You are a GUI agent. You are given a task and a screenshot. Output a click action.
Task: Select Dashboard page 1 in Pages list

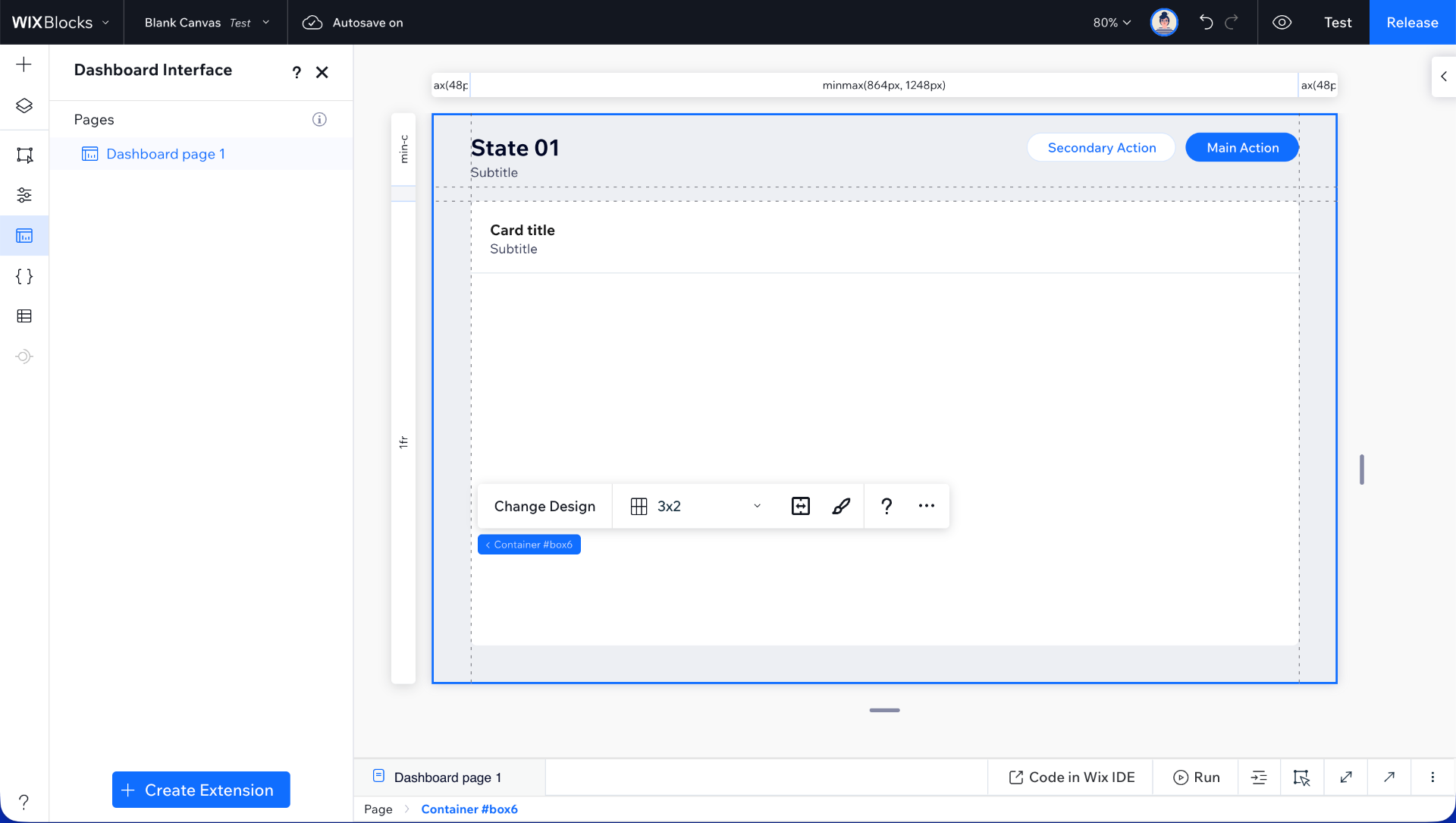(x=201, y=154)
